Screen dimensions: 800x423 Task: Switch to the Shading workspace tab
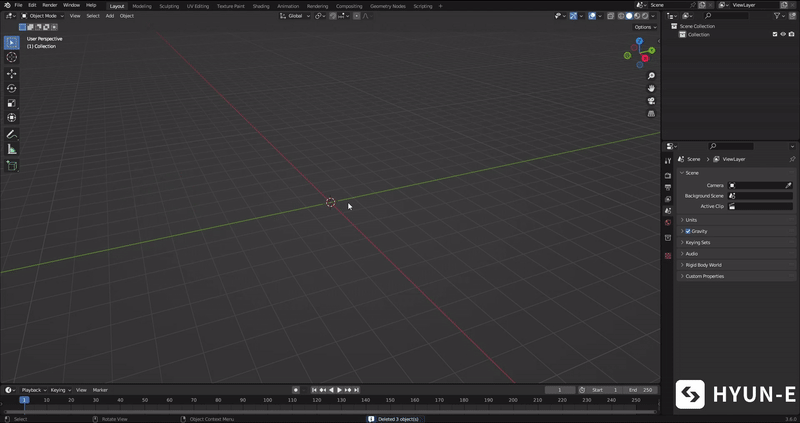pos(261,6)
